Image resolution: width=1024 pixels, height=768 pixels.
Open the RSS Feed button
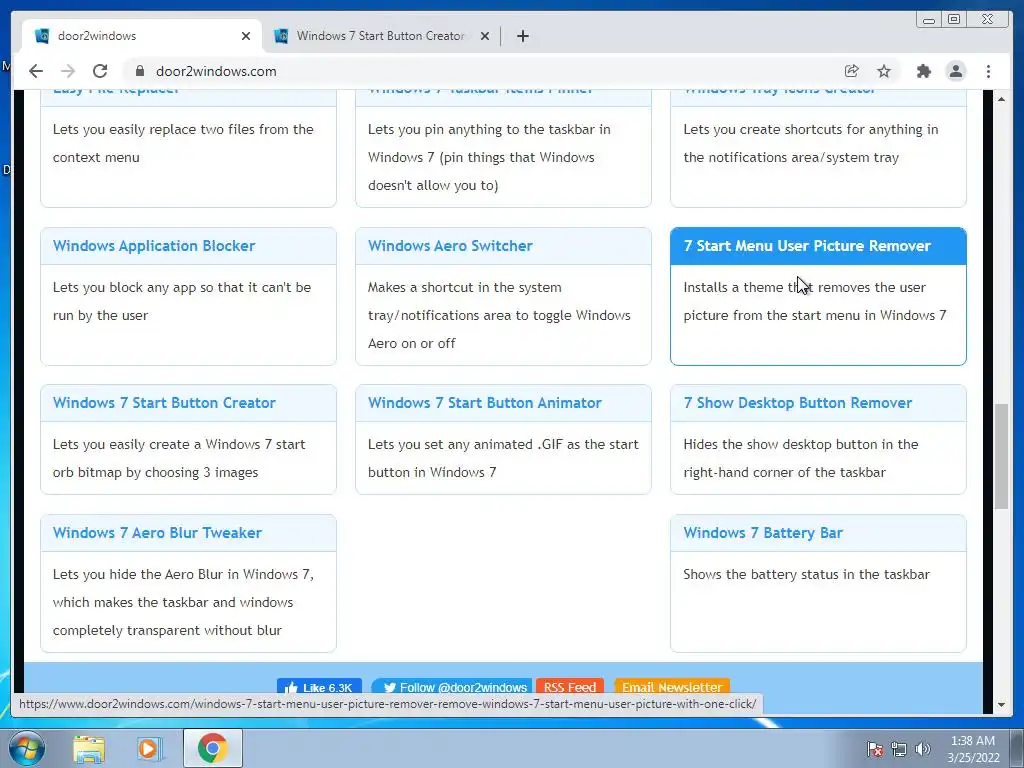tap(569, 686)
